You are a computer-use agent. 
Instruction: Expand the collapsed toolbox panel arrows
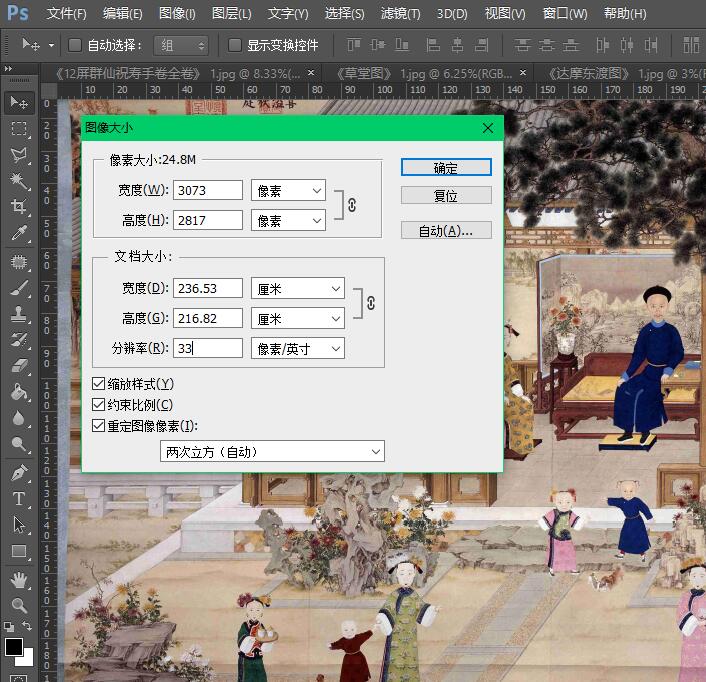click(x=8, y=68)
